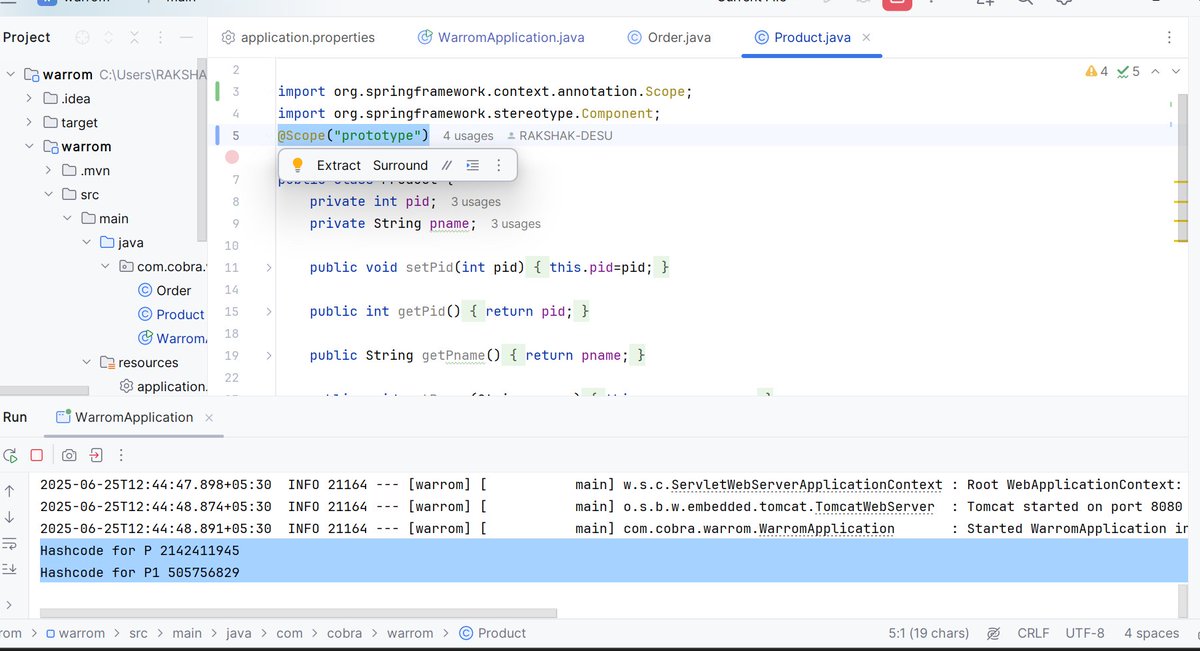Viewport: 1200px width, 651px height.
Task: Close the Product.java tab
Action: [x=866, y=38]
